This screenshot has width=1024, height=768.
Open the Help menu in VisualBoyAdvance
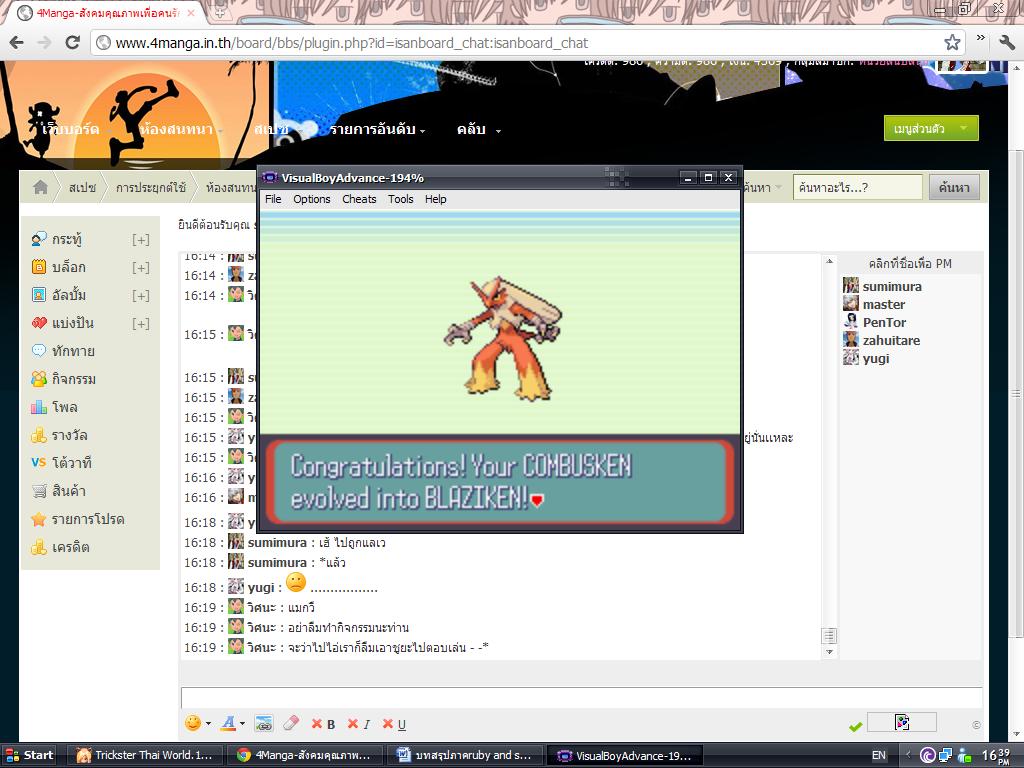tap(436, 199)
